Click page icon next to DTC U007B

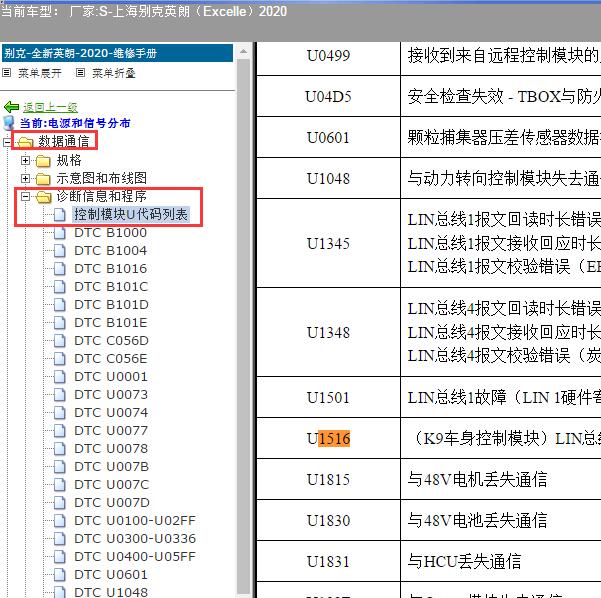click(59, 467)
